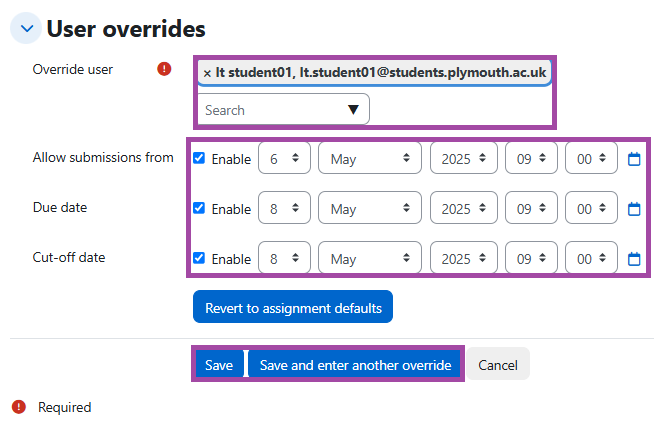Click the Override user Search field
Viewport: 654px width, 426px height.
point(283,110)
